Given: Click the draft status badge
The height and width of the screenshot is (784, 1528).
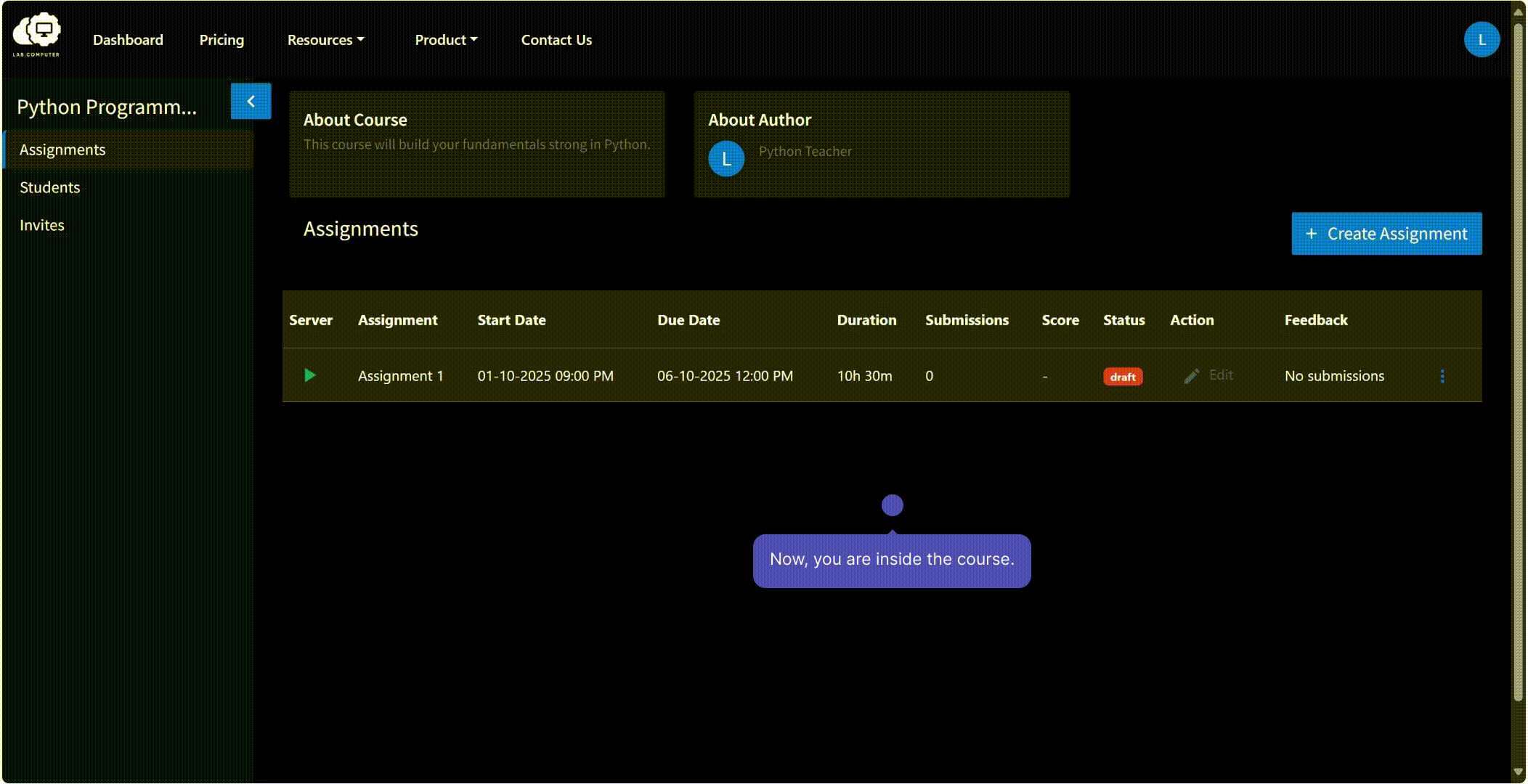Looking at the screenshot, I should coord(1123,377).
